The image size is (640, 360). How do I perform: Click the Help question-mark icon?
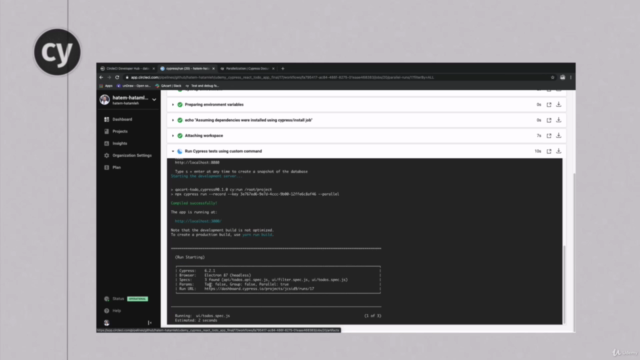point(107,311)
